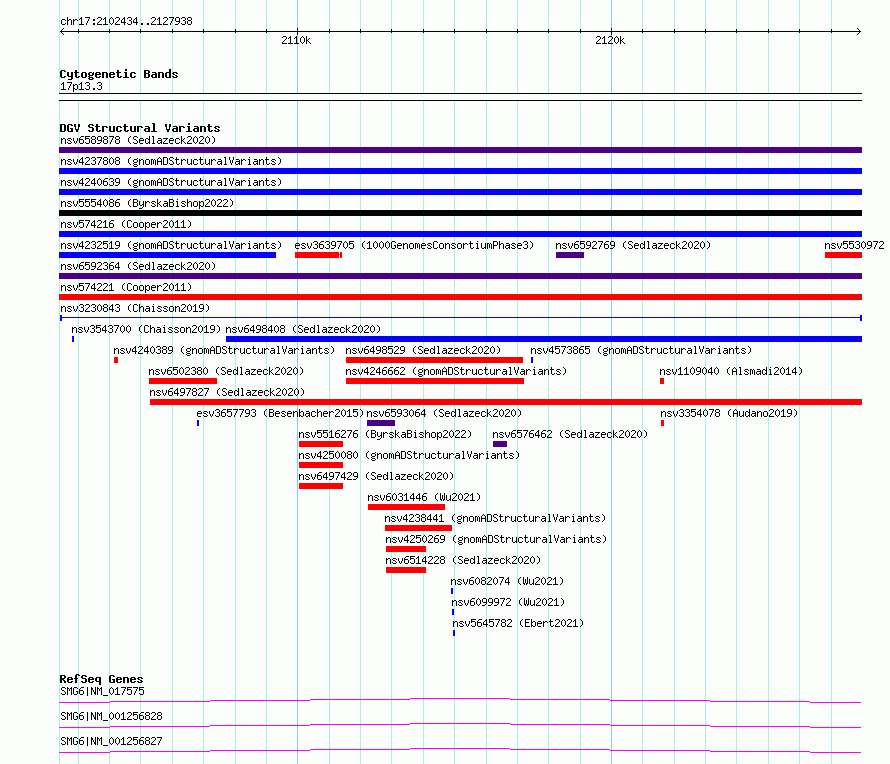
Task: Click the nsv6497827 (Sedlazeck2020) label
Action: (227, 392)
